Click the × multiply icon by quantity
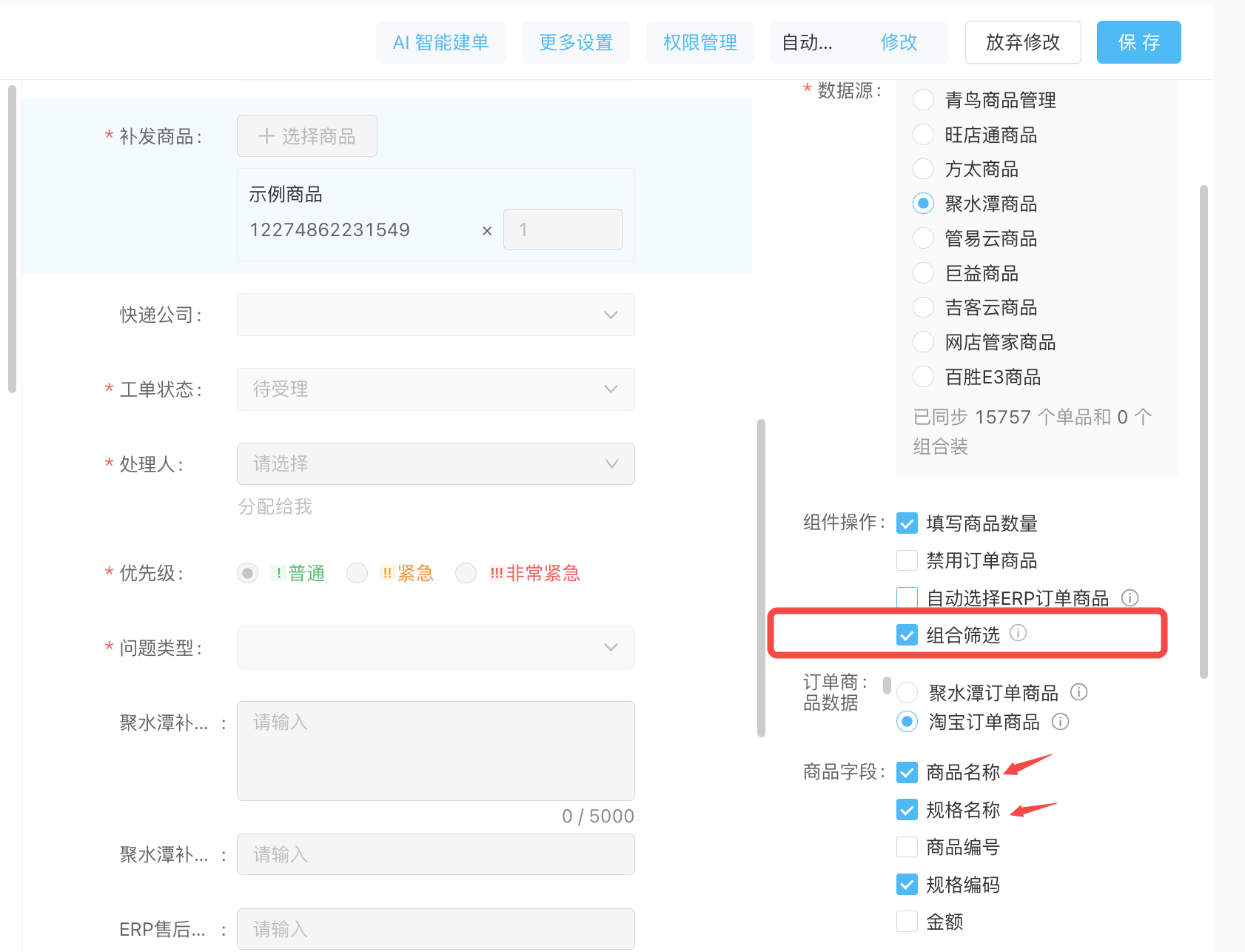 pyautogui.click(x=487, y=231)
